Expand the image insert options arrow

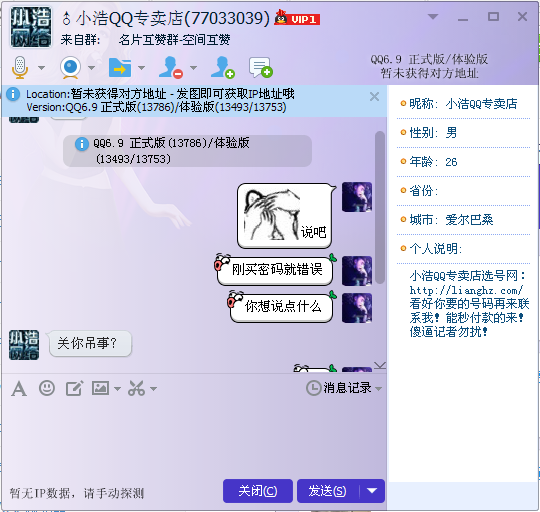click(117, 389)
